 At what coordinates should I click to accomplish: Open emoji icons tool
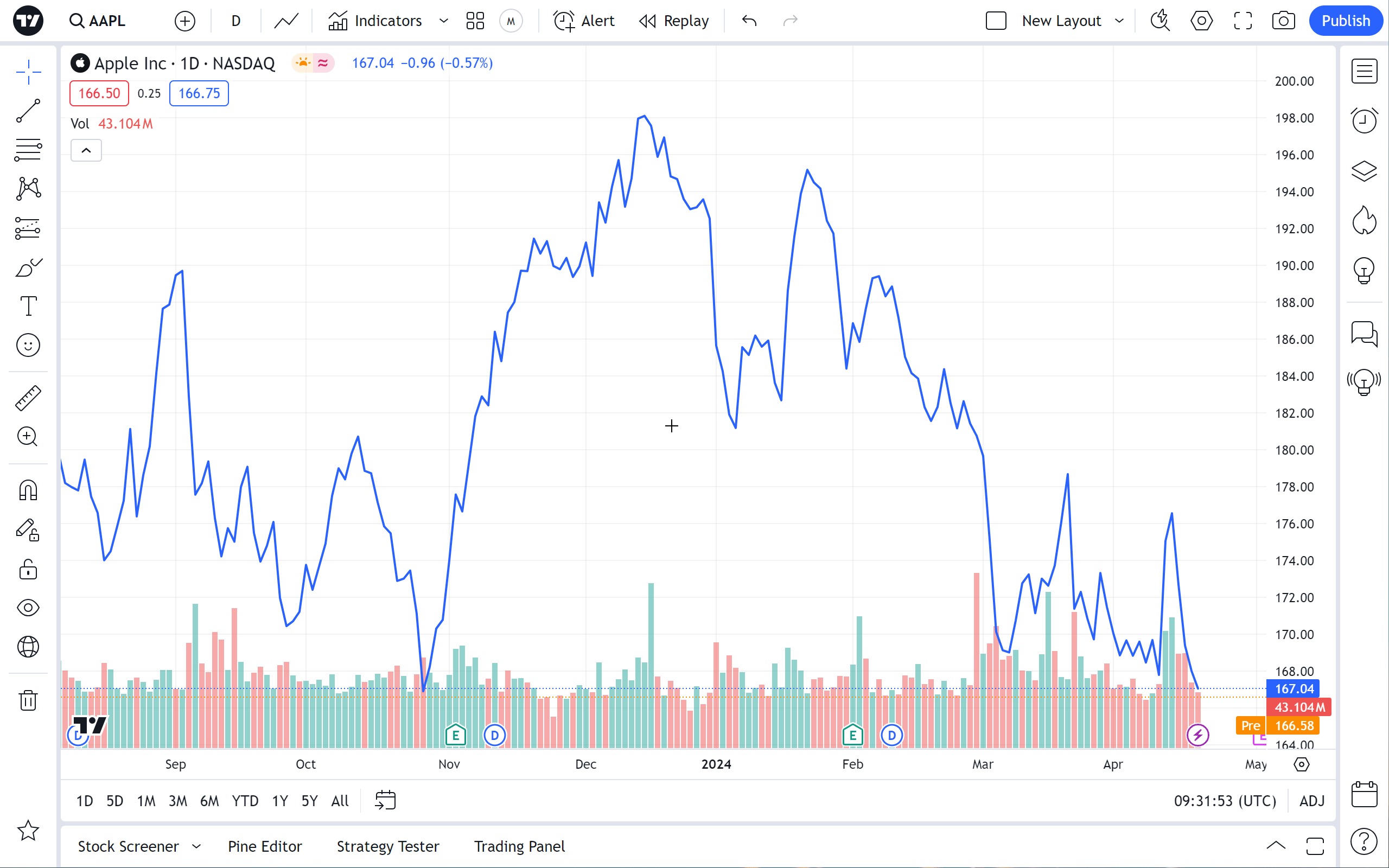point(28,345)
